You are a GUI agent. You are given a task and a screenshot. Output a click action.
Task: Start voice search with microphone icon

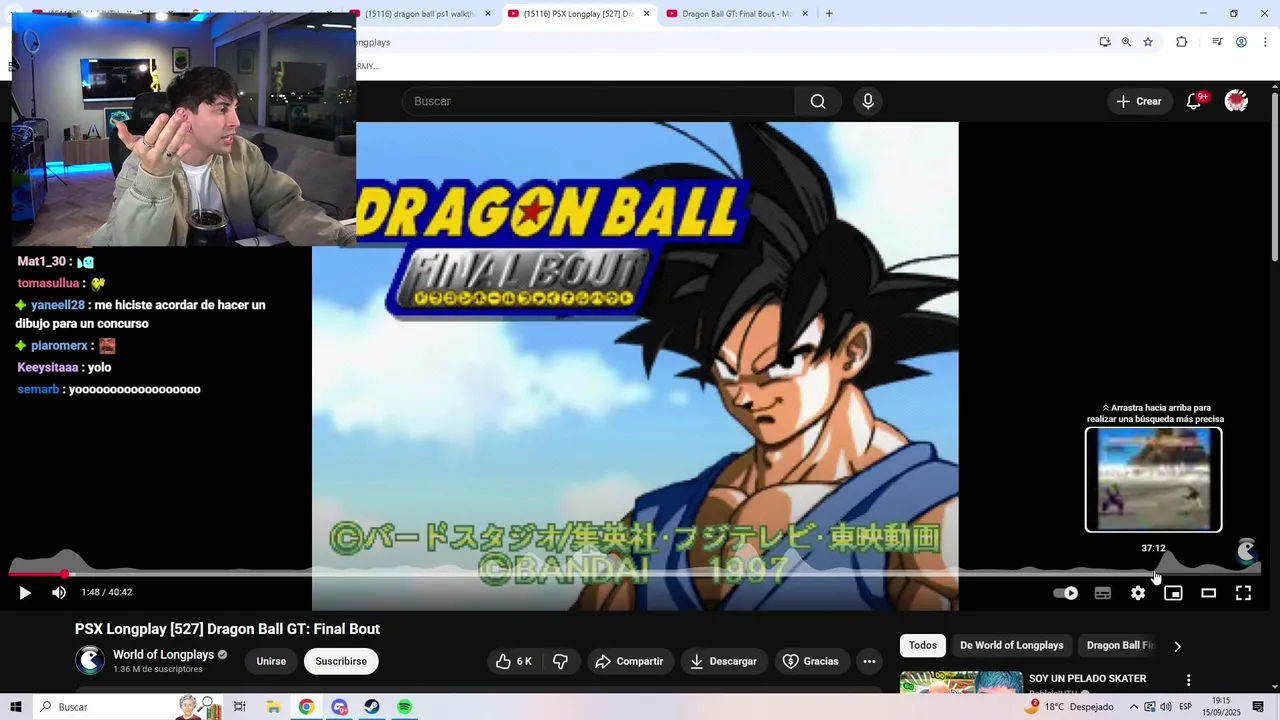pyautogui.click(x=868, y=101)
